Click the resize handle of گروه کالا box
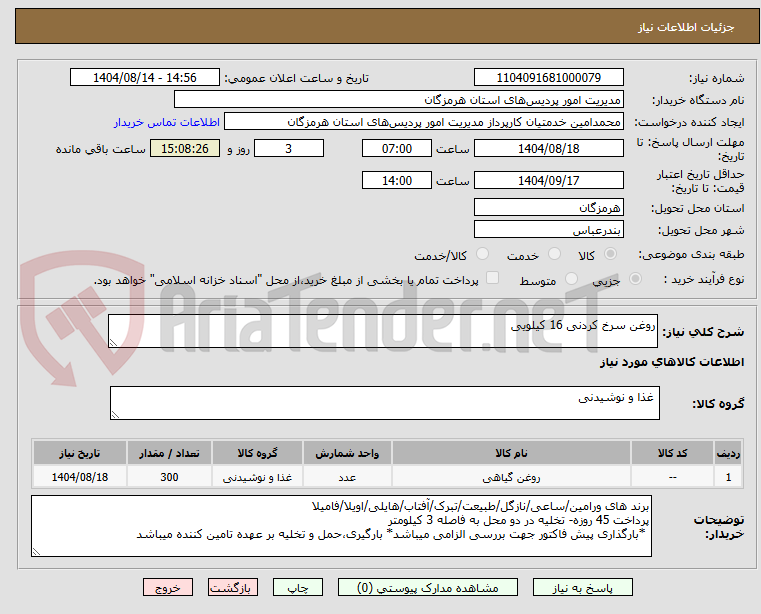Image resolution: width=761 pixels, height=614 pixels. click(x=115, y=415)
